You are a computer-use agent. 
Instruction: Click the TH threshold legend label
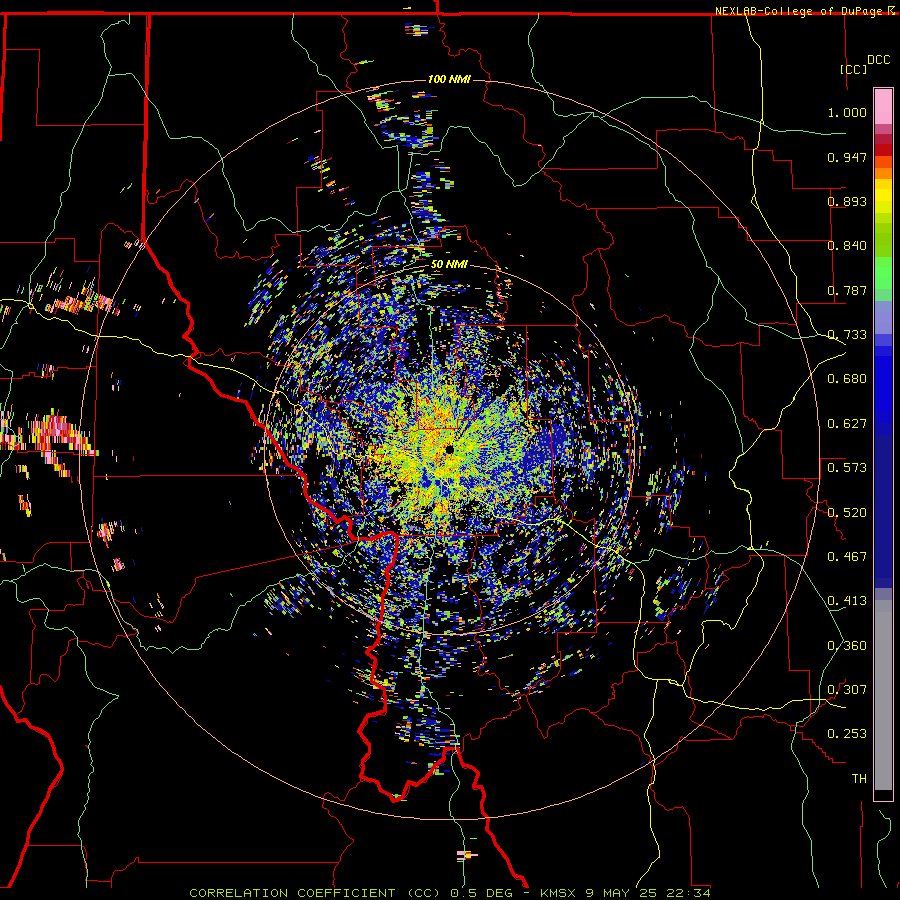(859, 779)
